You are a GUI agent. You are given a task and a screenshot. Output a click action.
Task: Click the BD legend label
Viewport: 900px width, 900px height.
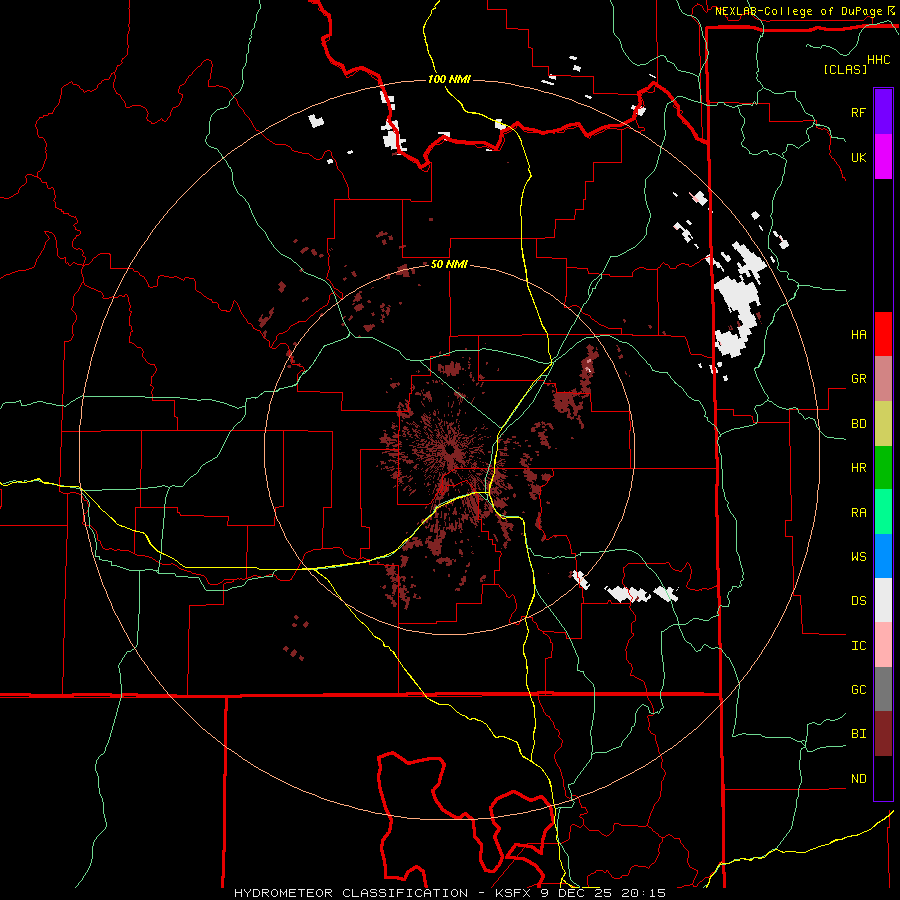tap(858, 424)
